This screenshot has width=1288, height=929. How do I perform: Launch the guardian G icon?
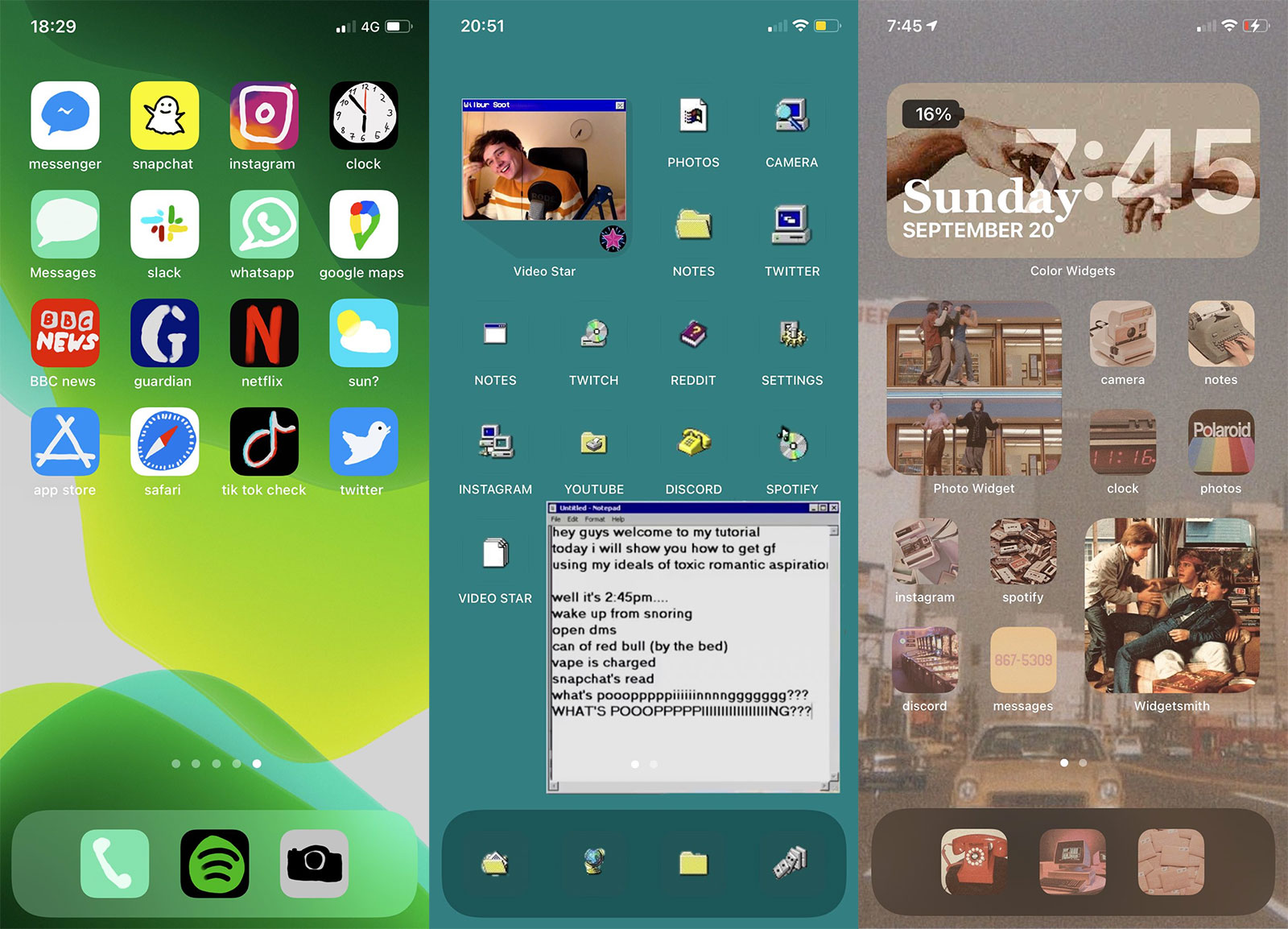pyautogui.click(x=164, y=332)
